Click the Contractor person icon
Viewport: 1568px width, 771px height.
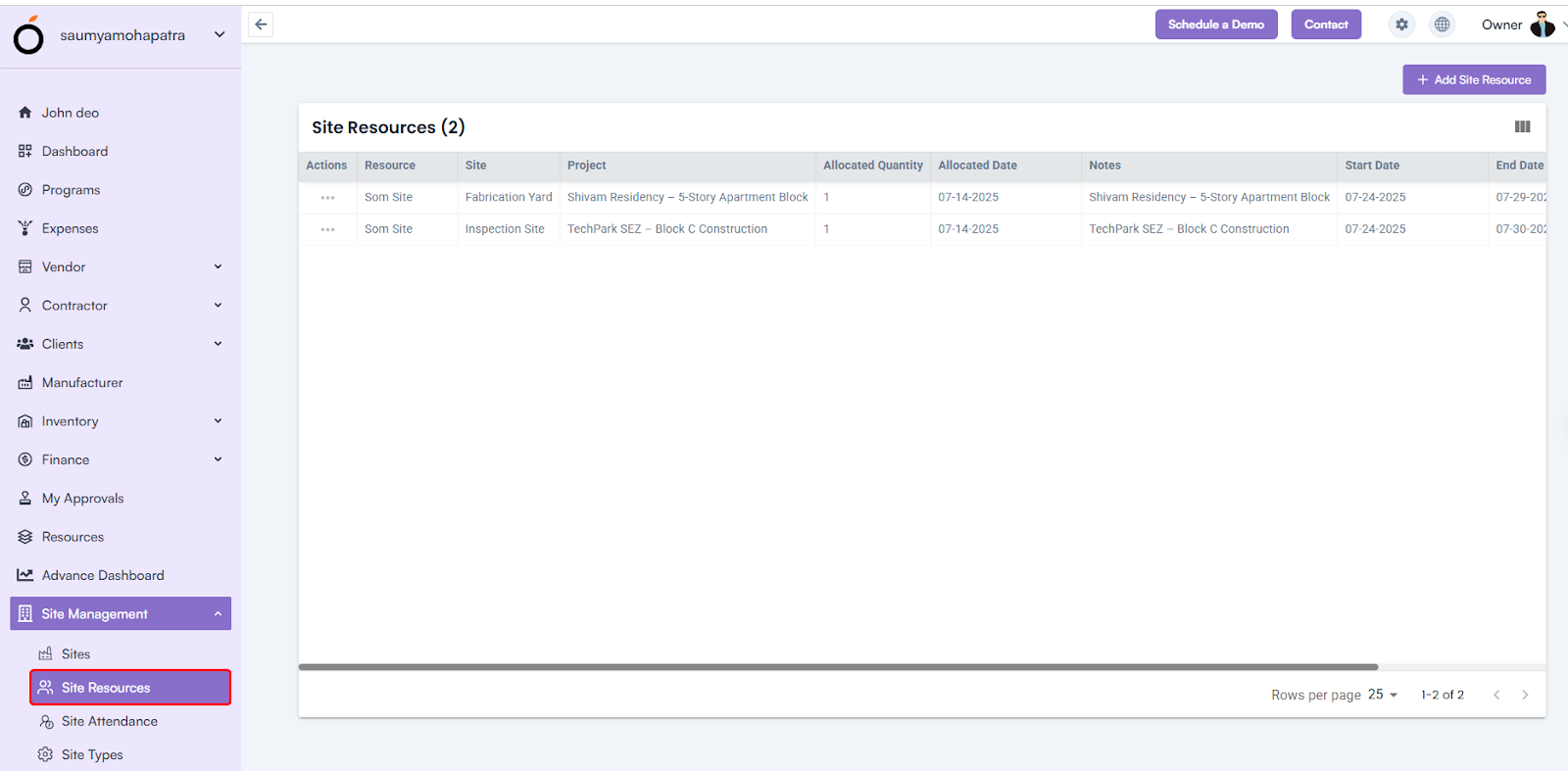click(25, 306)
